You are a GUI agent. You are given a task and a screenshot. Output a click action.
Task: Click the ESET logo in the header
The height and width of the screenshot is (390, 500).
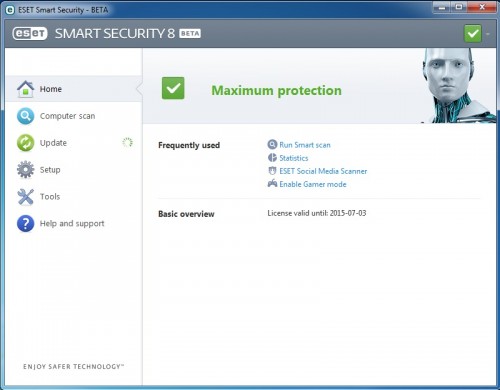[30, 33]
